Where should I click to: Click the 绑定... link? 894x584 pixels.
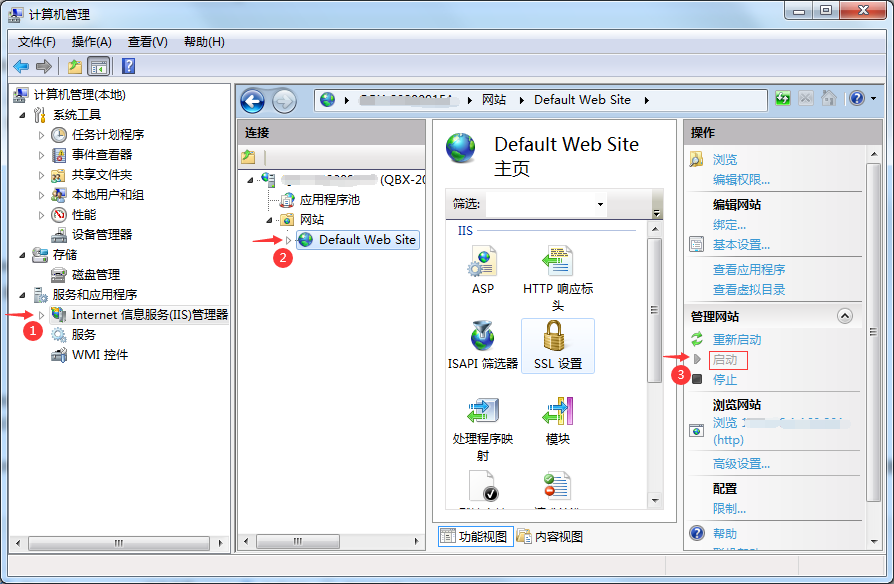coord(729,225)
